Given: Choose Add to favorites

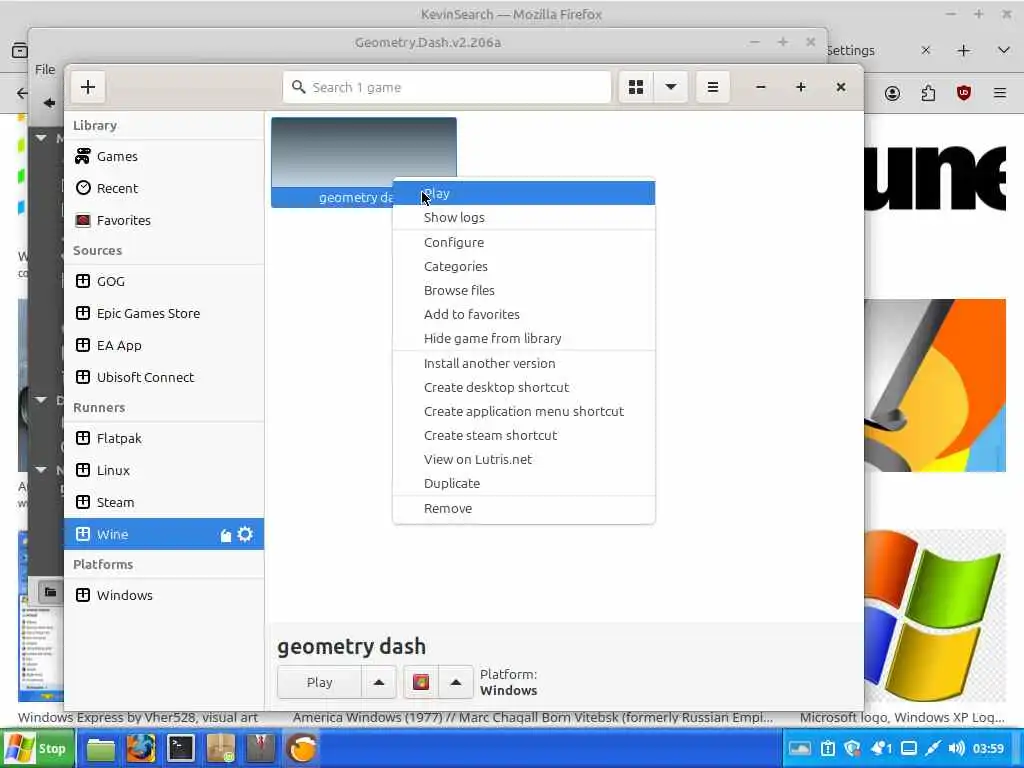Looking at the screenshot, I should (x=524, y=315).
